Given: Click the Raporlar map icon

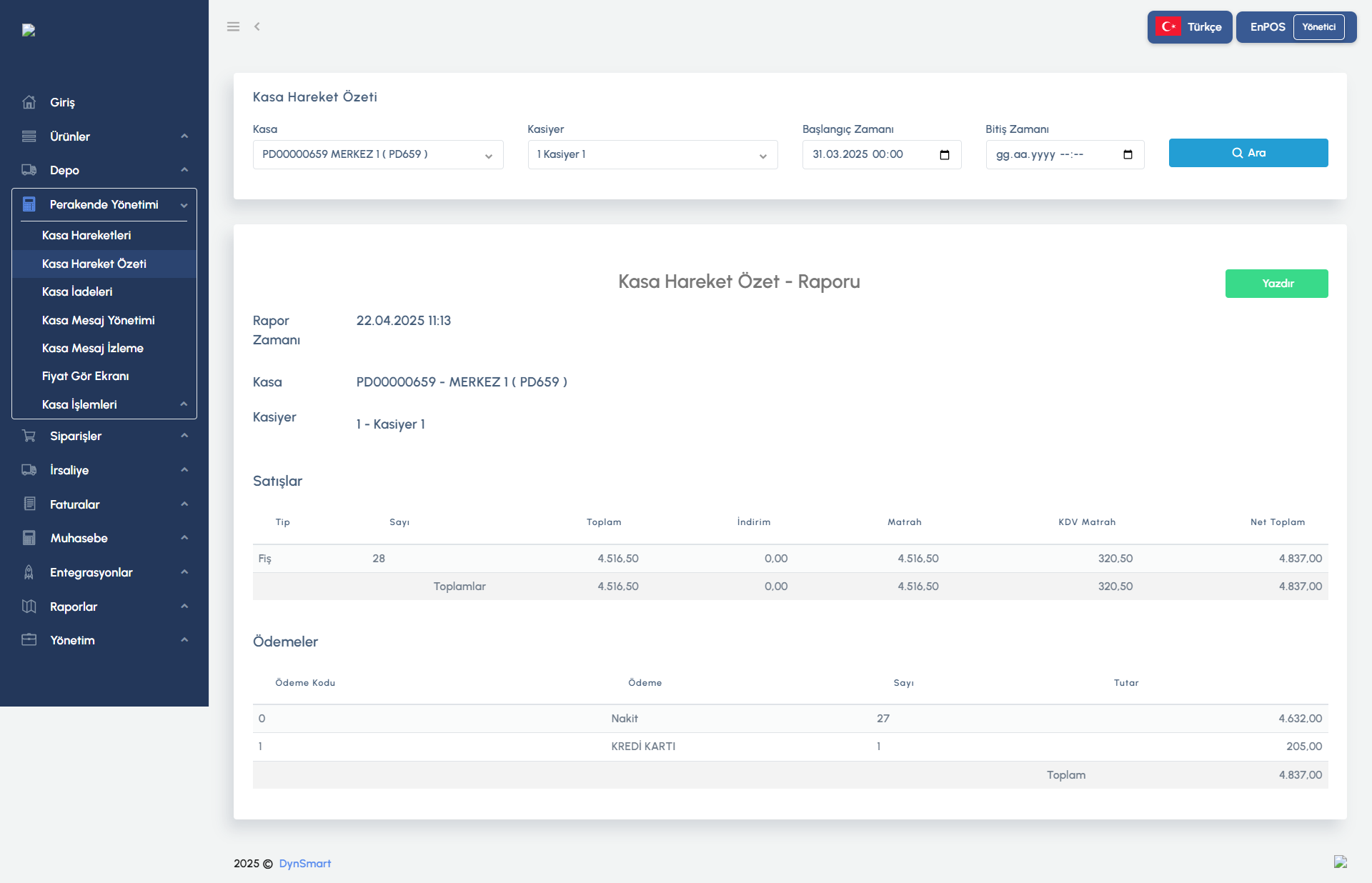Looking at the screenshot, I should 29,607.
